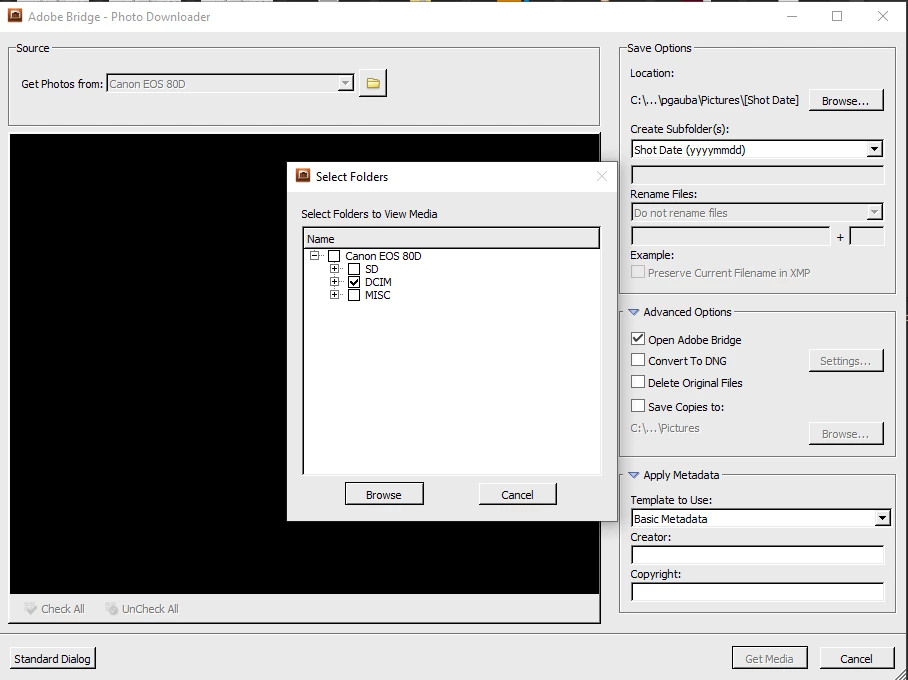Screen dimensions: 908x680
Task: Open the Template to Use dropdown
Action: 882,518
